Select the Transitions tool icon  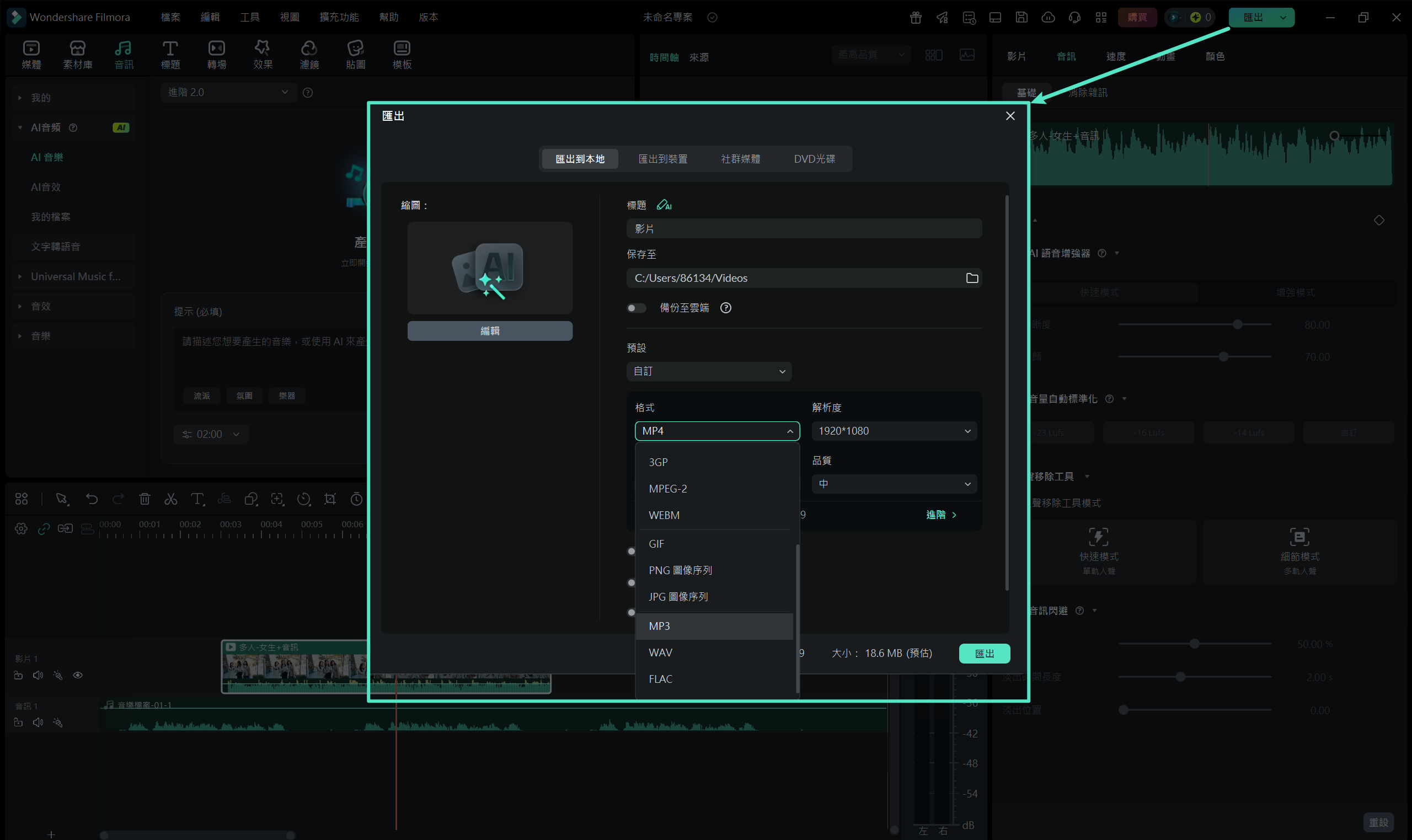216,55
